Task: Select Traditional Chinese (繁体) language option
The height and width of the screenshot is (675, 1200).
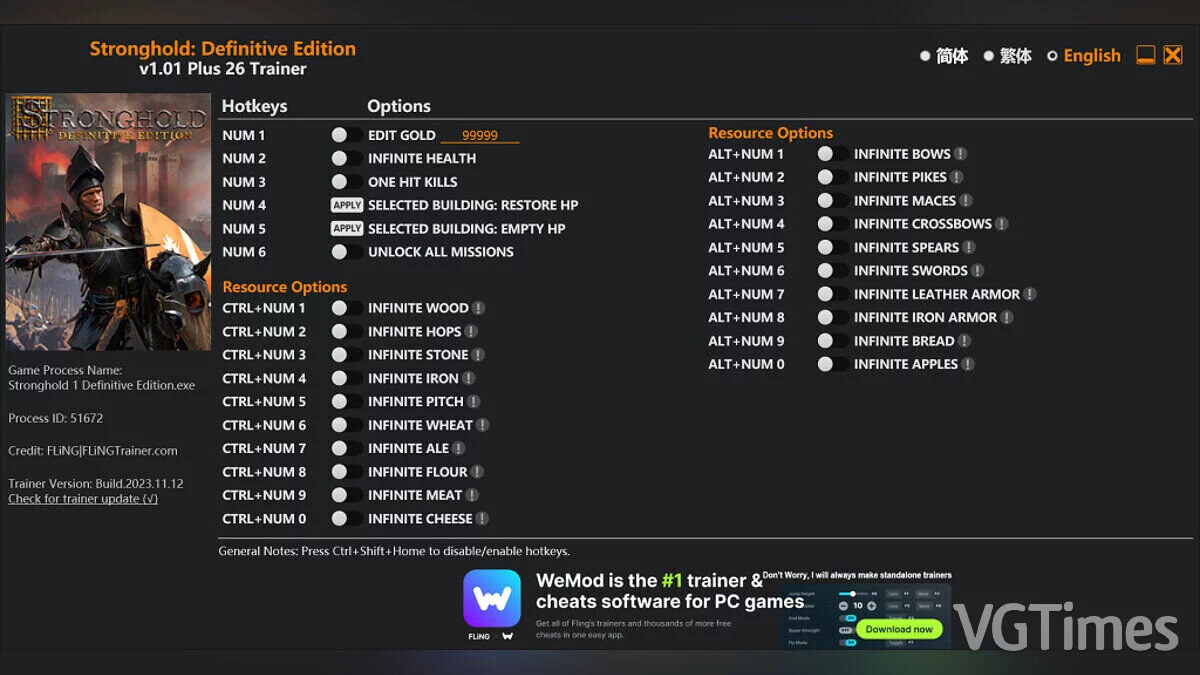Action: 988,56
